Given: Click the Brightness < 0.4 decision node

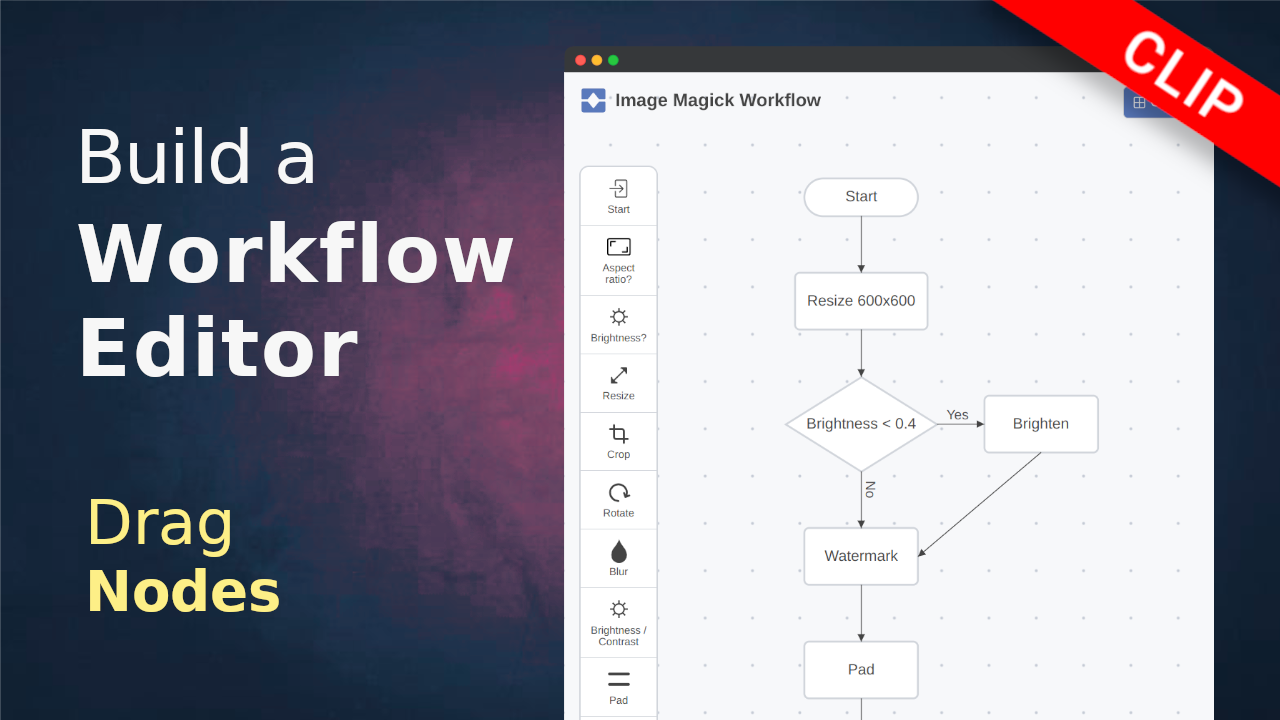Looking at the screenshot, I should click(x=860, y=424).
